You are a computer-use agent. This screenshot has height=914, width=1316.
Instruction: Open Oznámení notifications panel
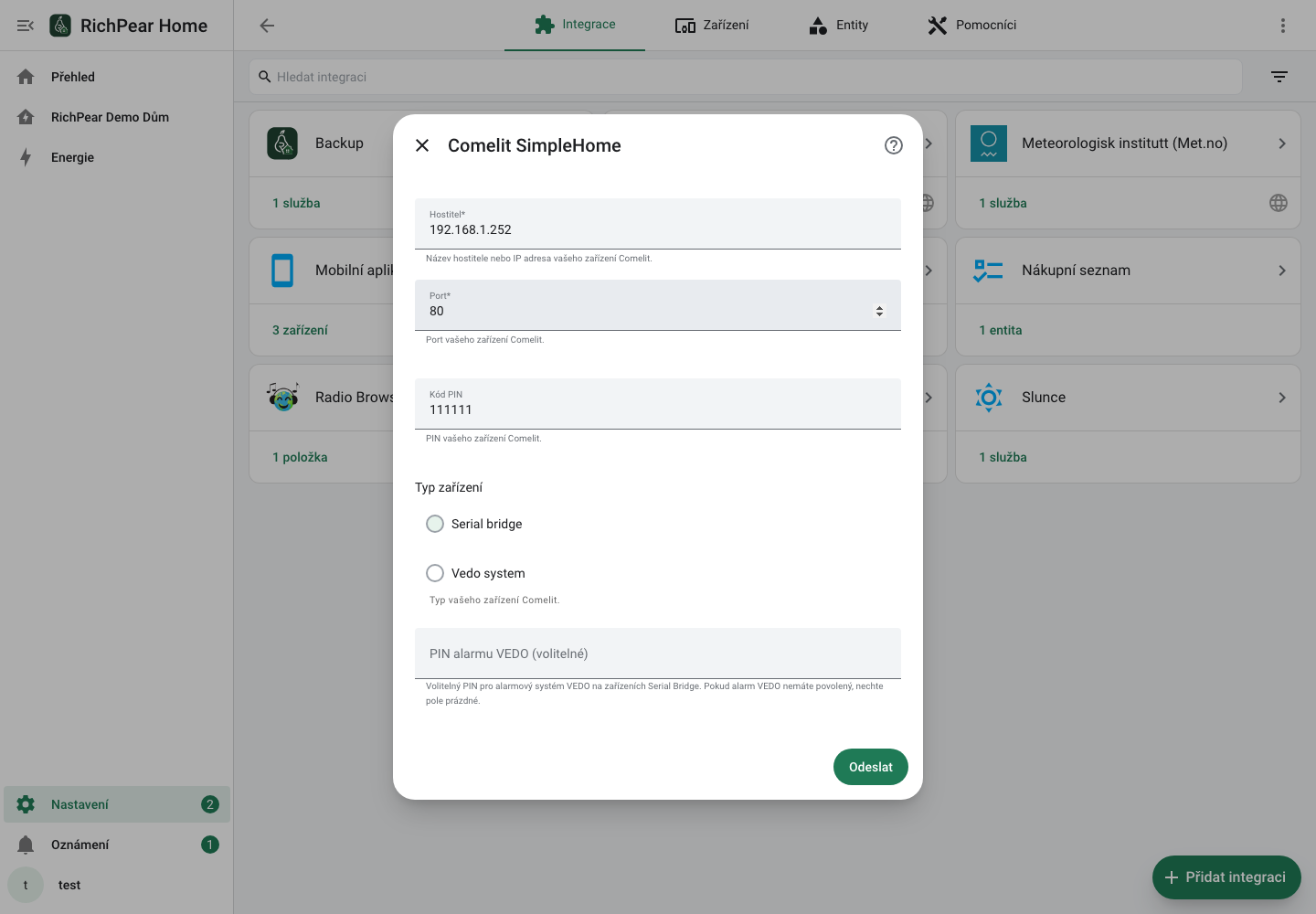[x=117, y=845]
